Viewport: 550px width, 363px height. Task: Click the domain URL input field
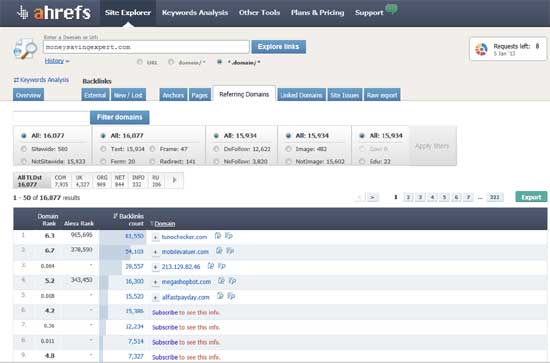pos(146,47)
